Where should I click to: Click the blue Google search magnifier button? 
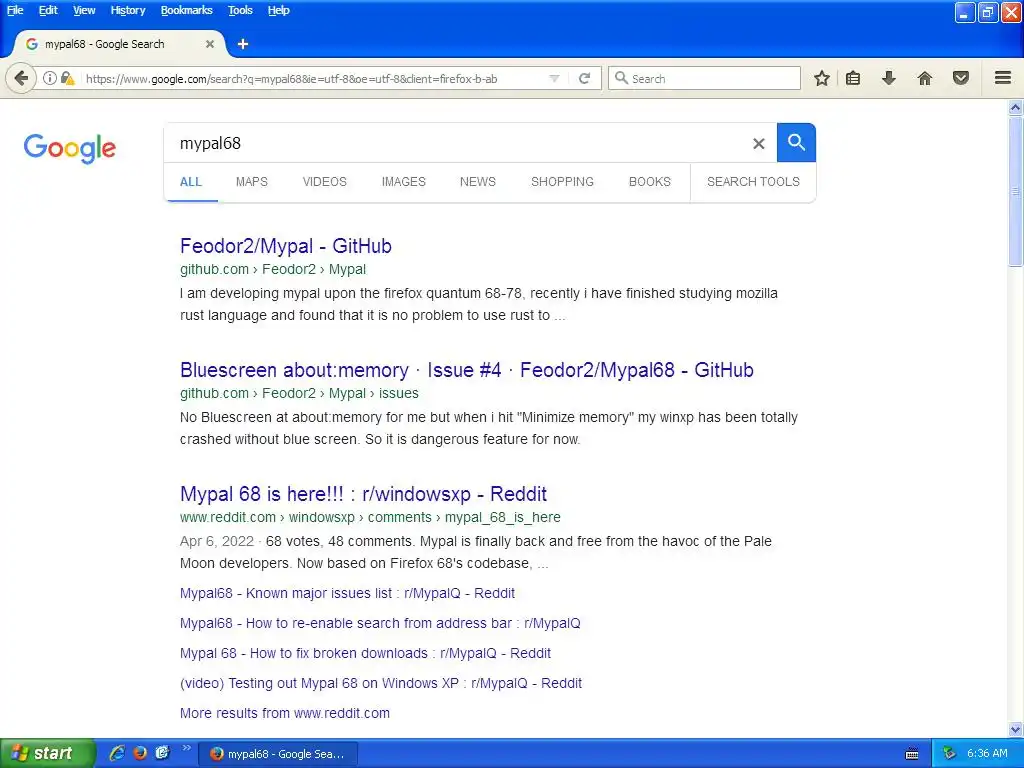click(x=796, y=142)
